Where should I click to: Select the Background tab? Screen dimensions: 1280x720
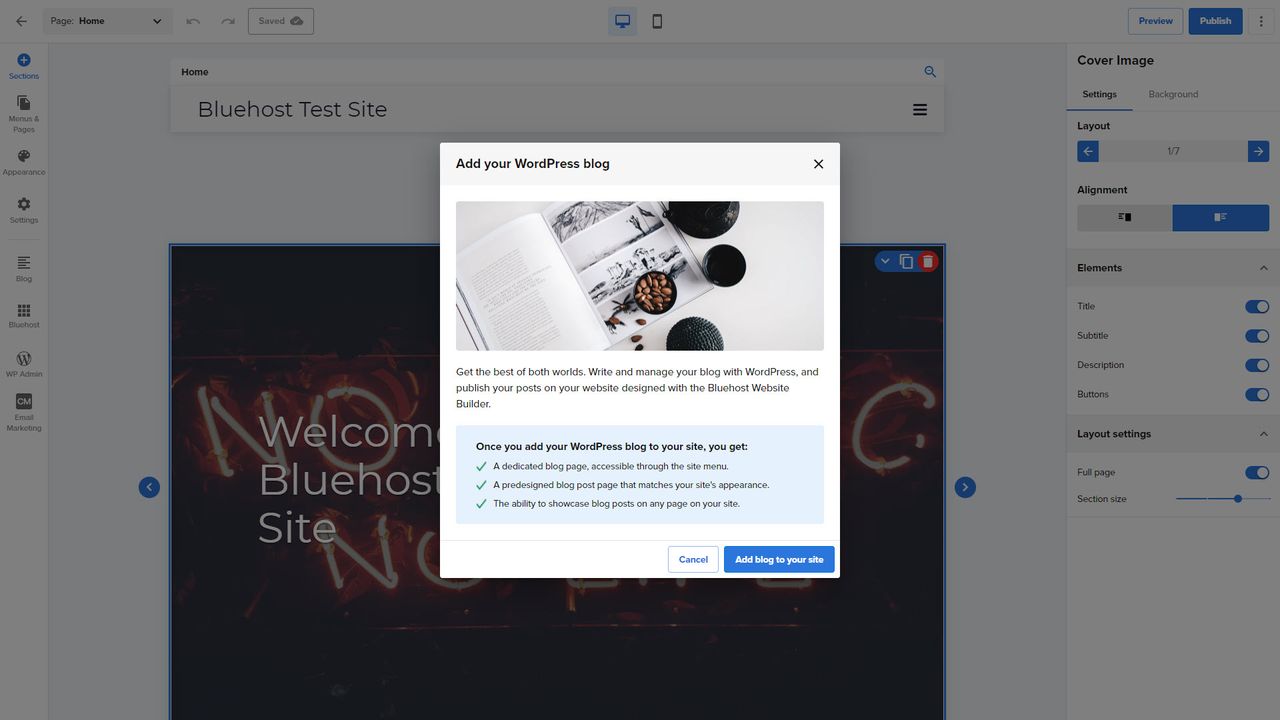tap(1173, 94)
